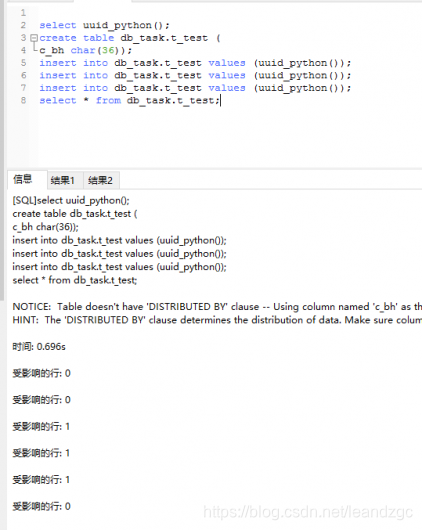
Task: Click line number 1 in the gutter
Action: (x=23, y=13)
